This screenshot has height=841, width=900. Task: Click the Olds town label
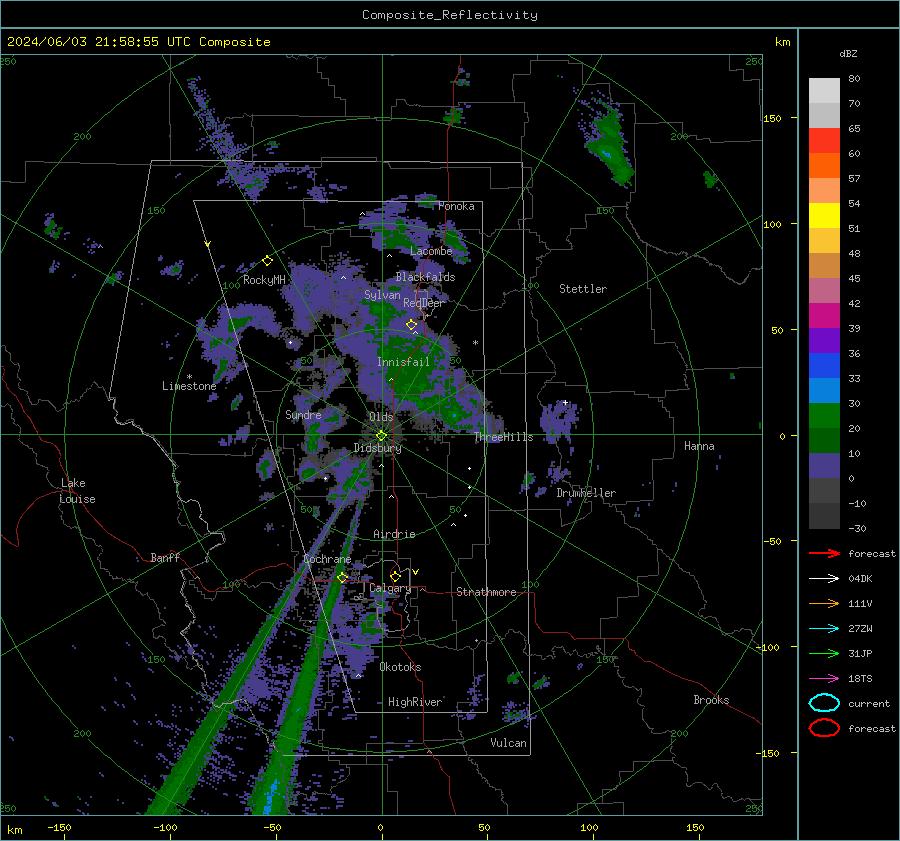coord(381,417)
